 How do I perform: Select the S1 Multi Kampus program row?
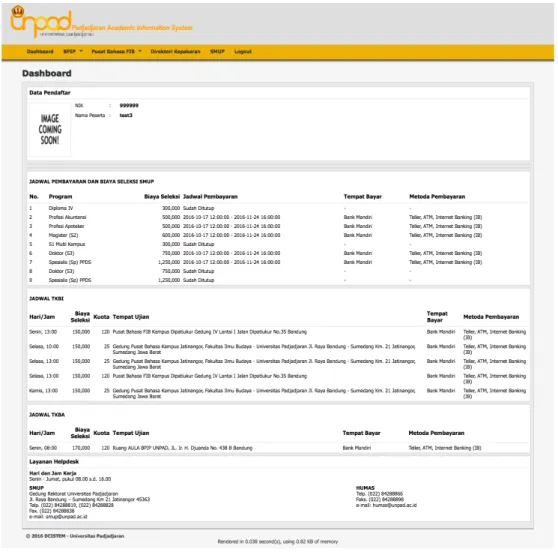pos(278,244)
